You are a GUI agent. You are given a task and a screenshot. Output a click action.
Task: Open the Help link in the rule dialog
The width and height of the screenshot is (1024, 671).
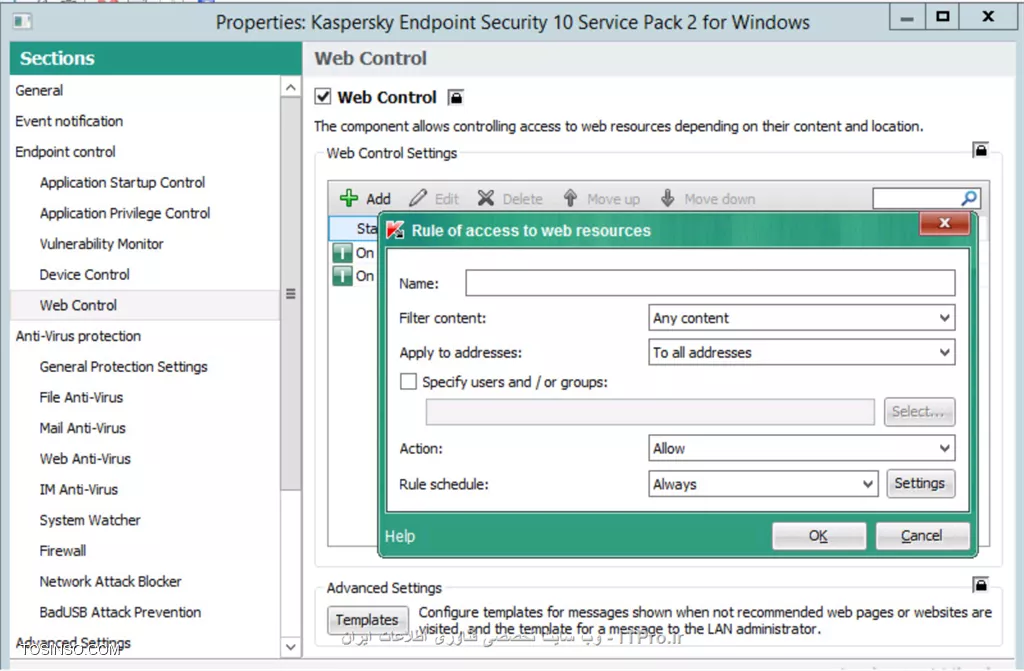coord(400,536)
